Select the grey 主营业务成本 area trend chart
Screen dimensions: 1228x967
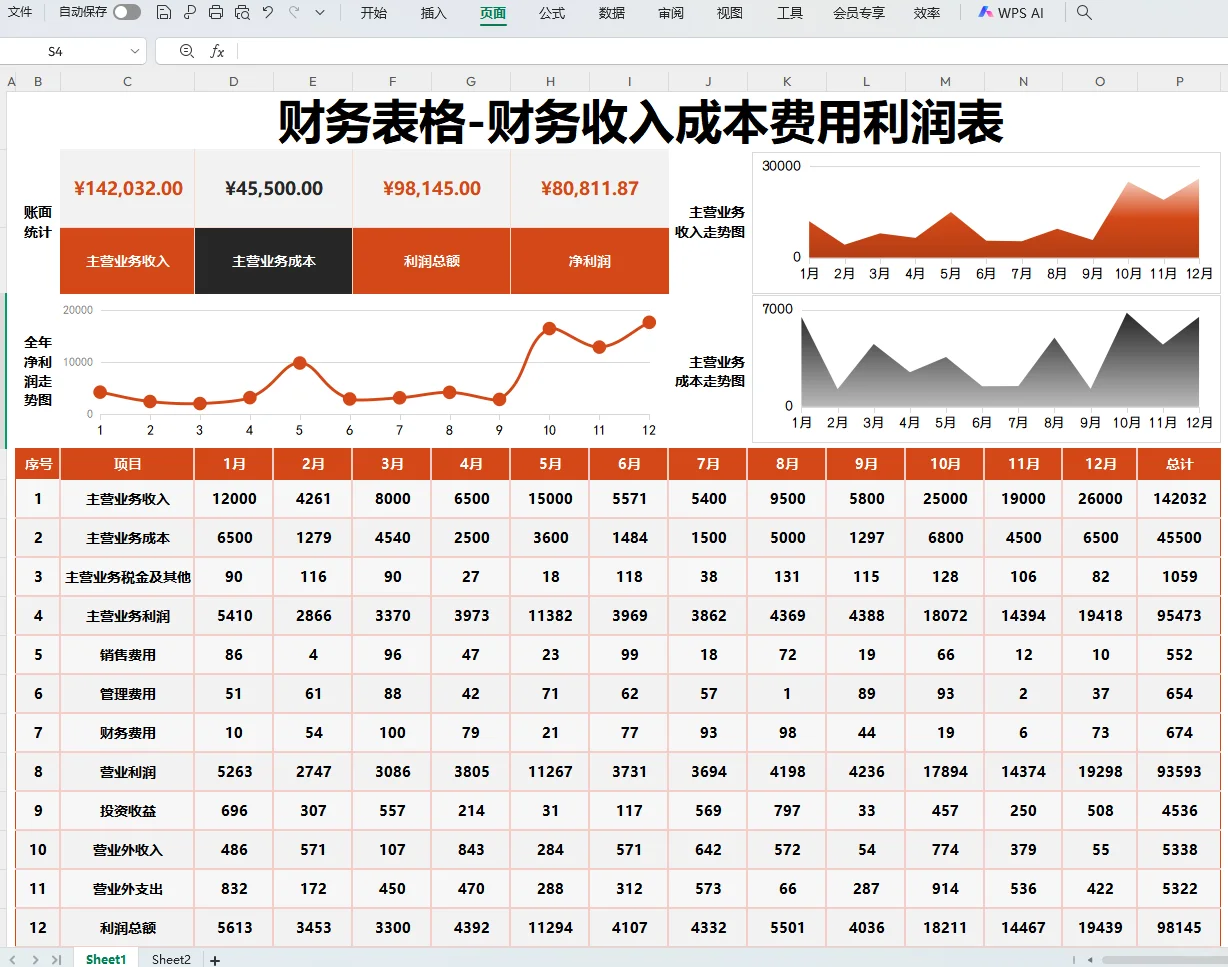tap(986, 368)
